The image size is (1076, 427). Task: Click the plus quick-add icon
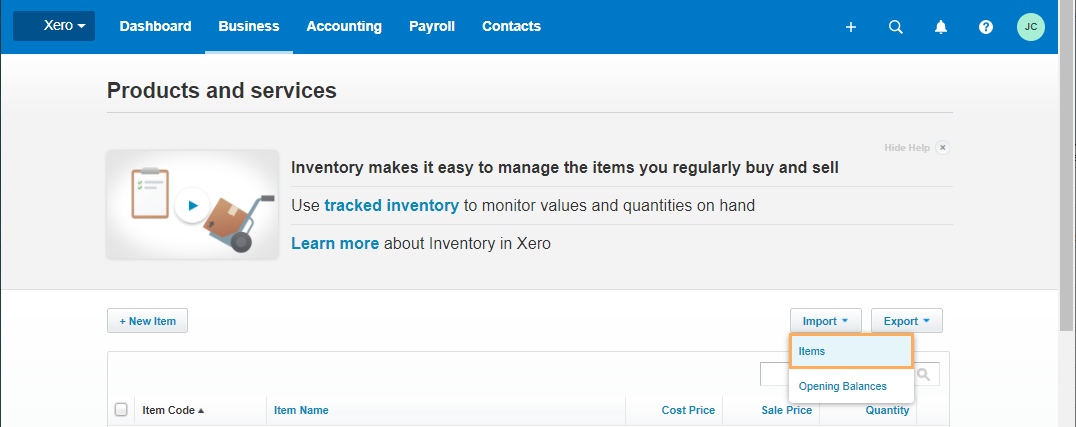click(x=850, y=27)
